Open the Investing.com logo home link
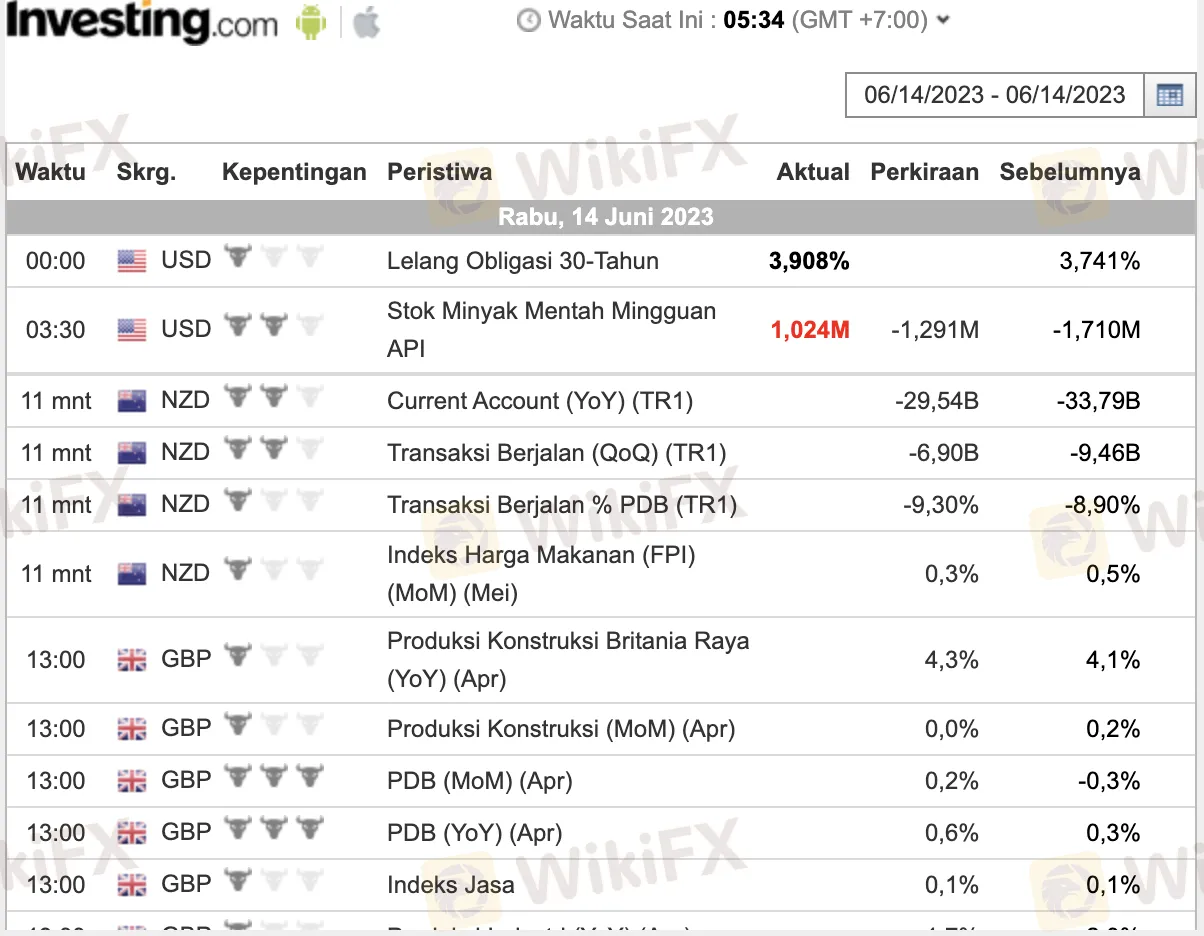1204x936 pixels. tap(142, 22)
